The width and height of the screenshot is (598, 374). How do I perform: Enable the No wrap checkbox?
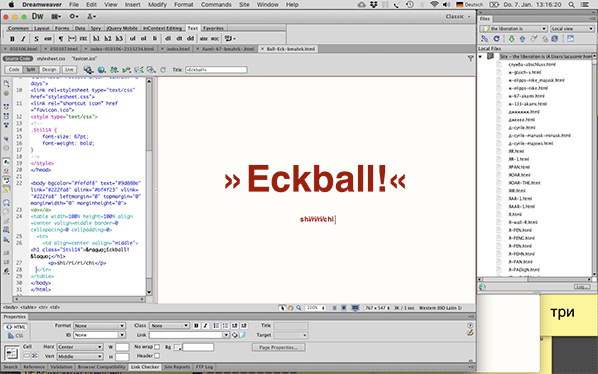157,347
